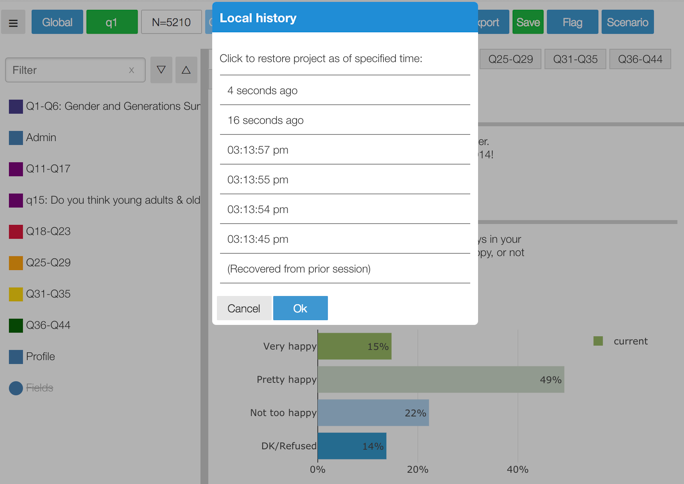Select the 03:13:45 pm history entry
The image size is (684, 484).
pos(344,239)
